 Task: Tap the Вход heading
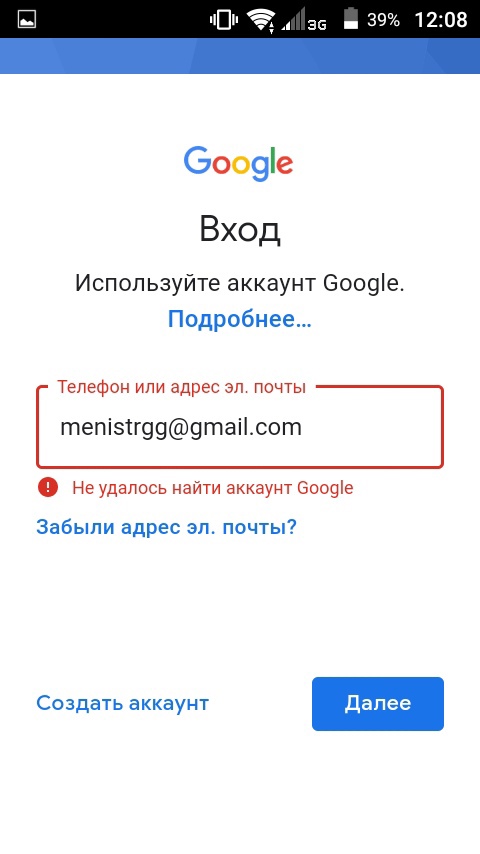(x=240, y=230)
